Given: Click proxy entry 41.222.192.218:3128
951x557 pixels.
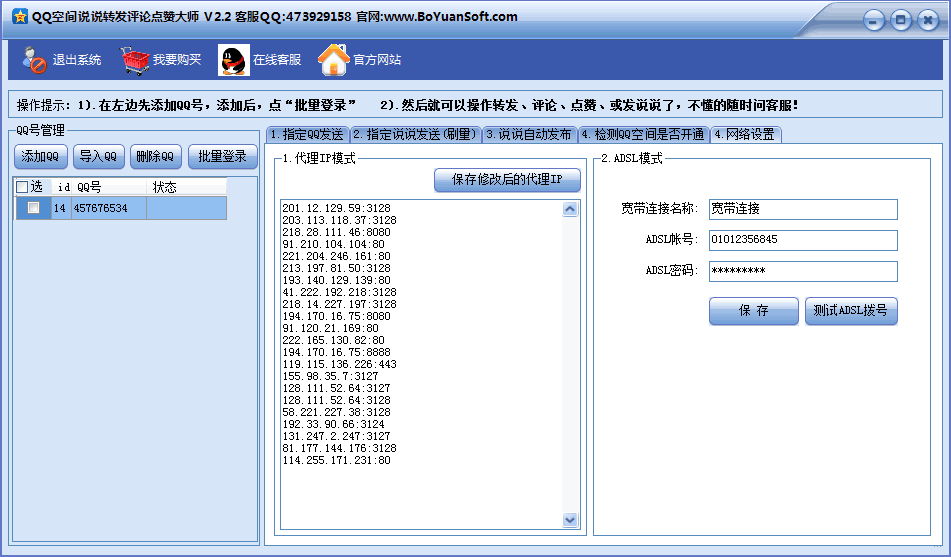Looking at the screenshot, I should (339, 292).
